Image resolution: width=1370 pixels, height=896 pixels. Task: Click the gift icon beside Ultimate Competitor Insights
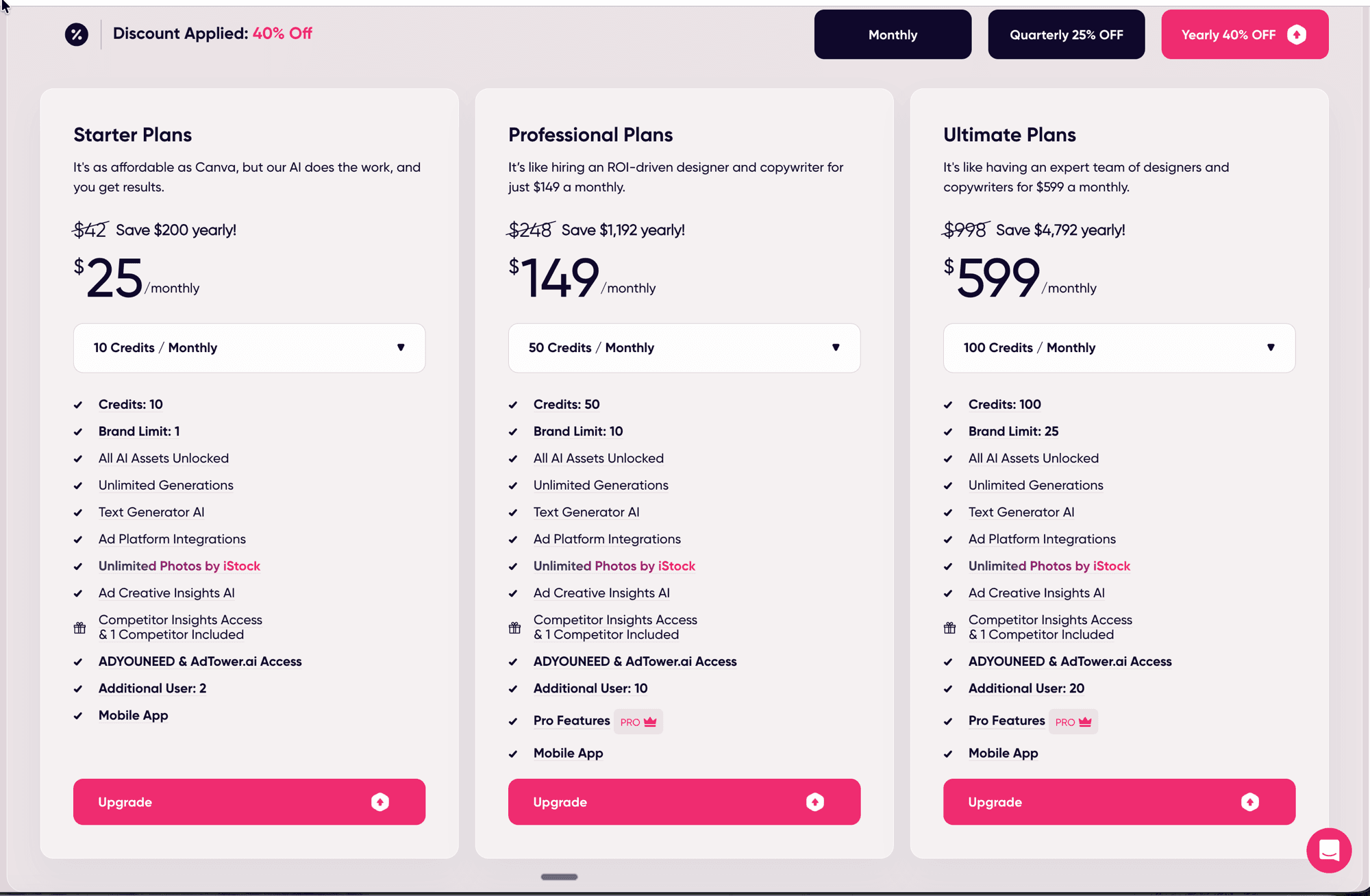[x=949, y=627]
